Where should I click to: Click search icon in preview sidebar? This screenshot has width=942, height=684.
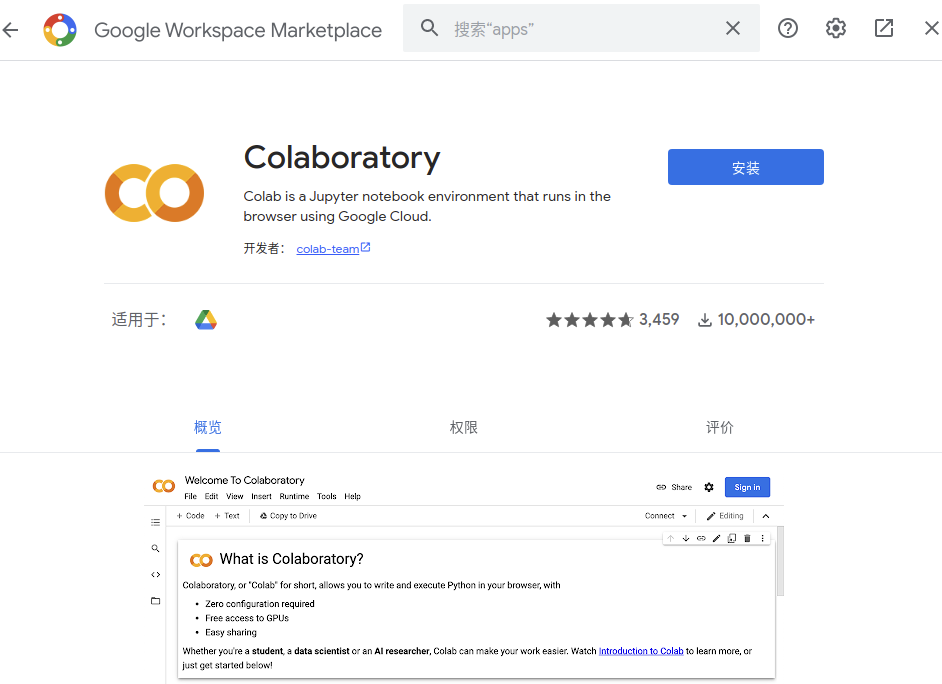click(156, 548)
